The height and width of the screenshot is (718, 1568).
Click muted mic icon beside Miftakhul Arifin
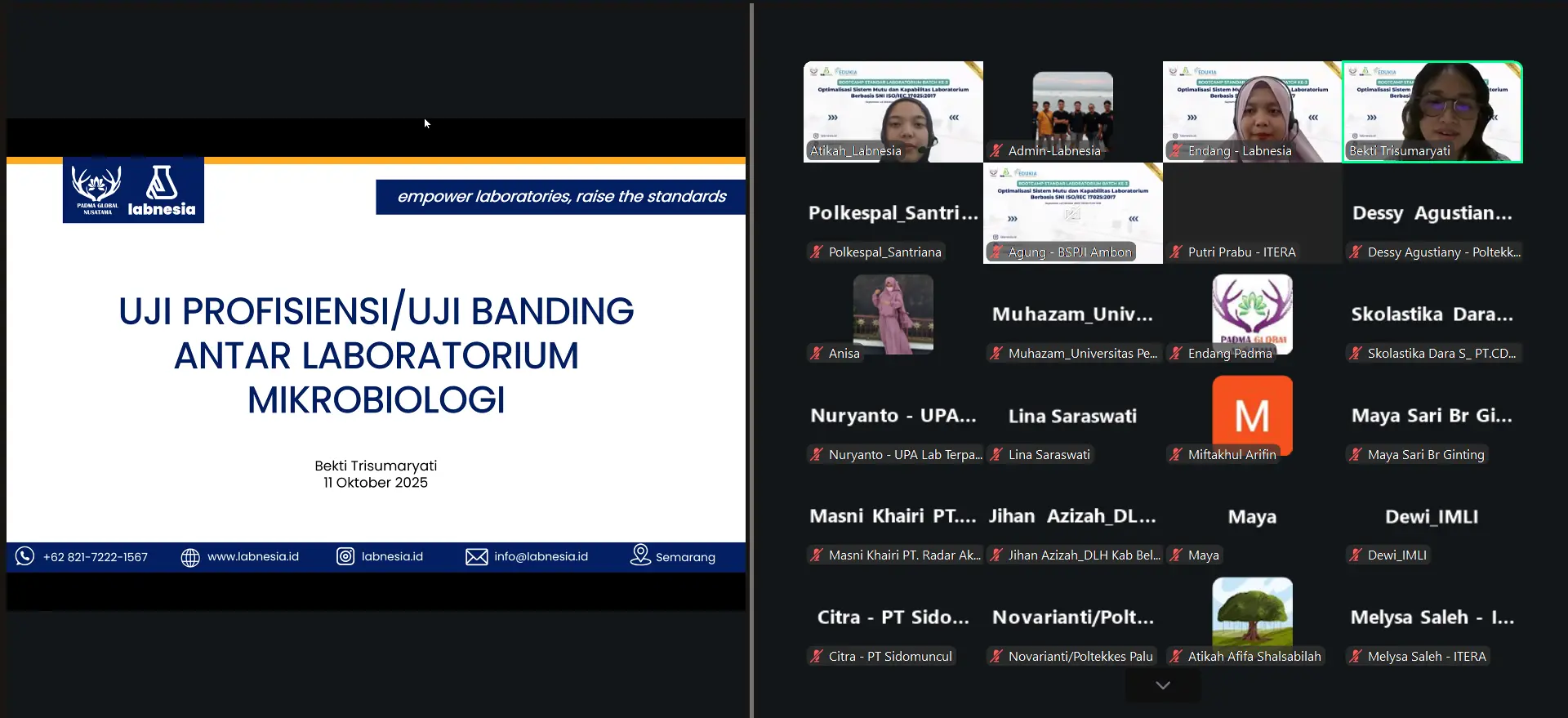(x=1176, y=455)
